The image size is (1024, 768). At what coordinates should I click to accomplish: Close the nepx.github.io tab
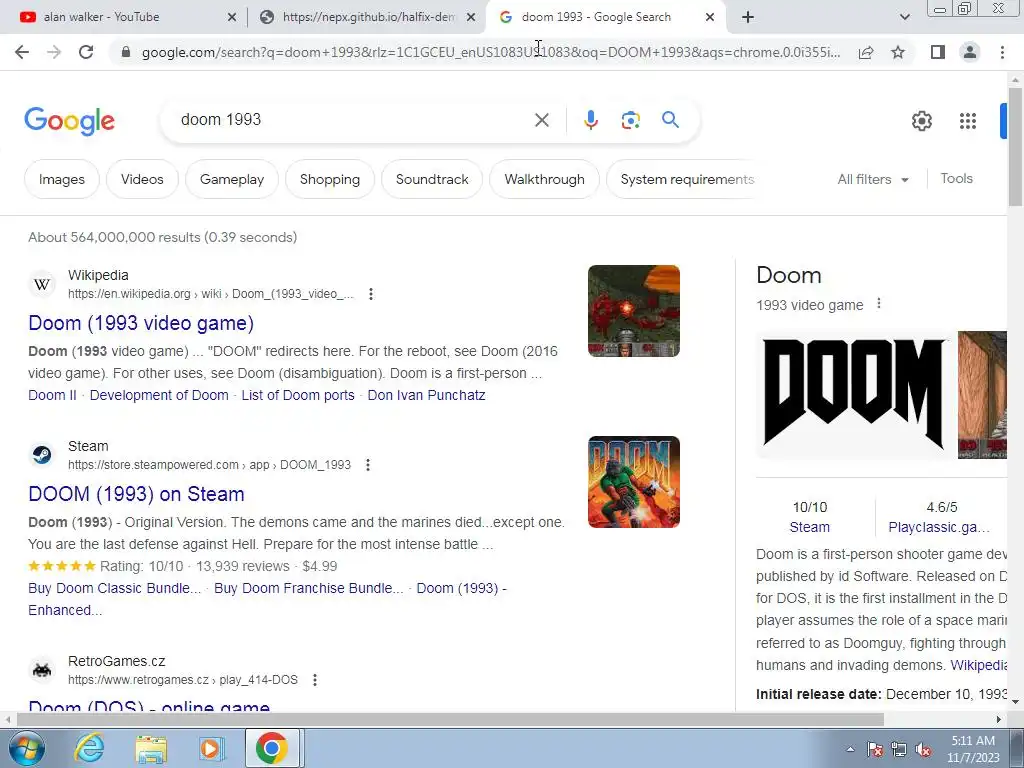pos(471,18)
